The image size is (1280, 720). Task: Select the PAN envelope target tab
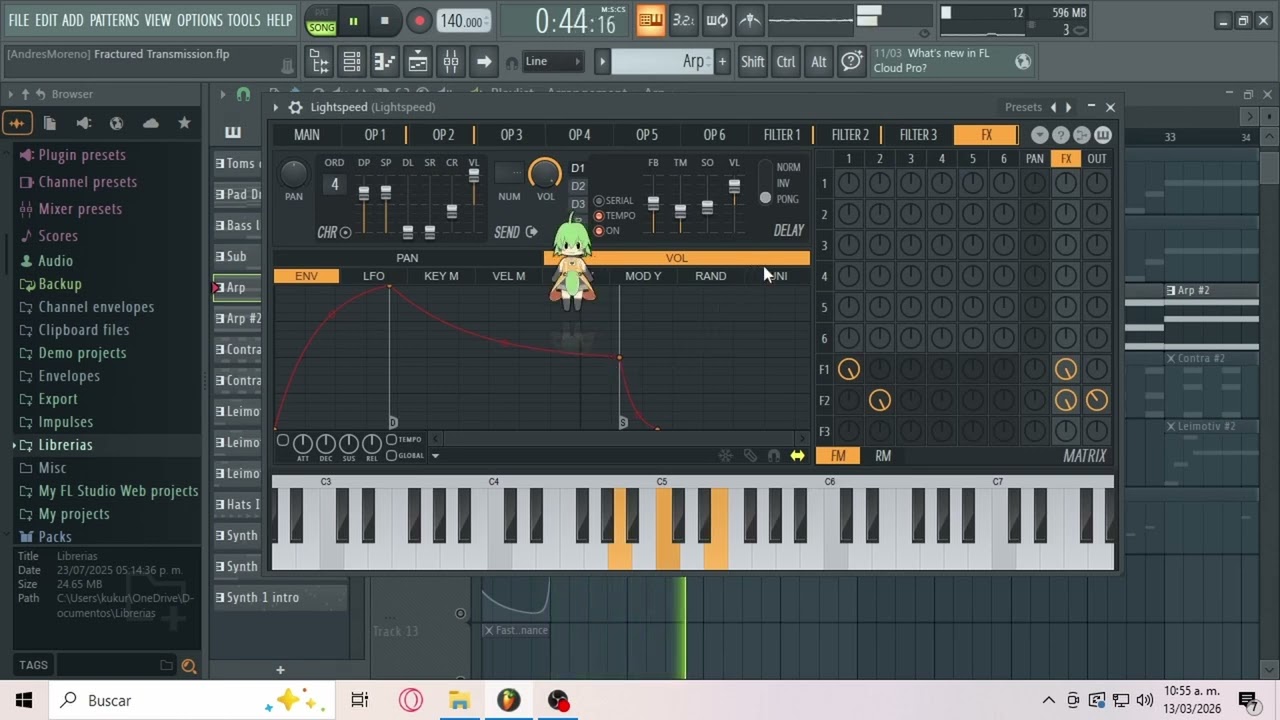click(407, 258)
